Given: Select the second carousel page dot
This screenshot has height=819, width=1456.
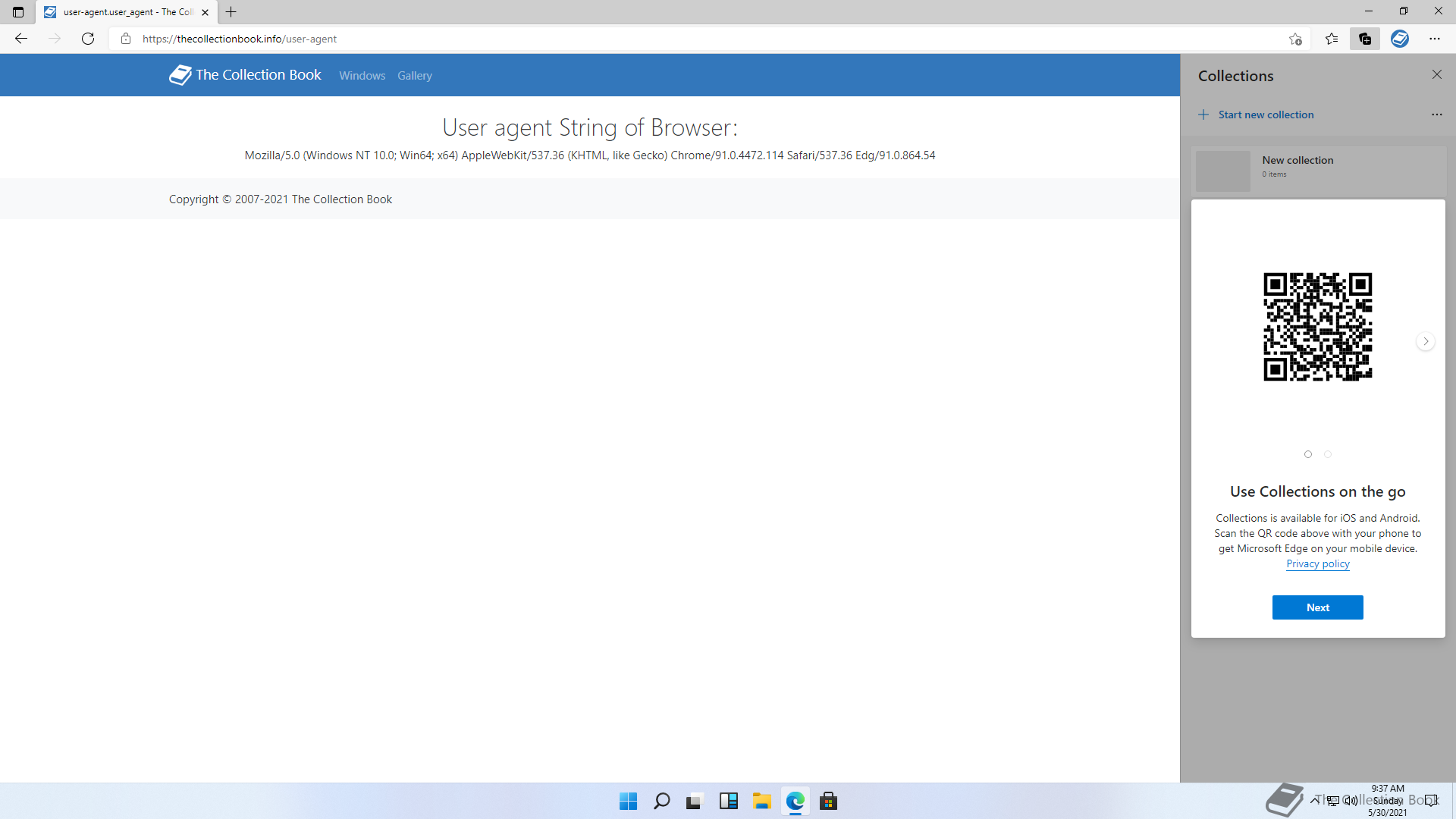Looking at the screenshot, I should tap(1328, 454).
